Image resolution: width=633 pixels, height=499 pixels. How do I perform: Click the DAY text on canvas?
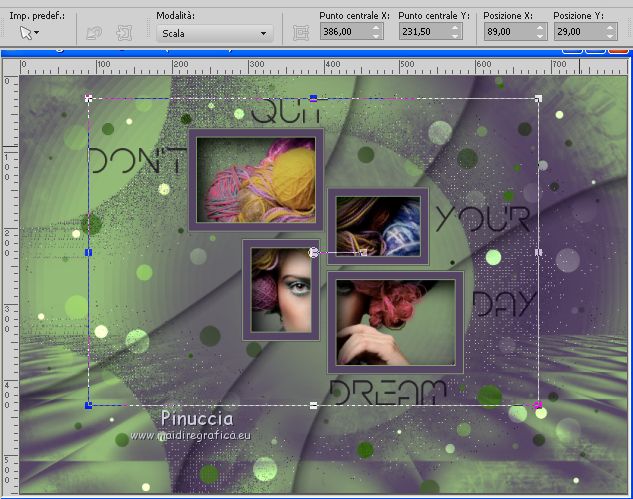point(505,303)
